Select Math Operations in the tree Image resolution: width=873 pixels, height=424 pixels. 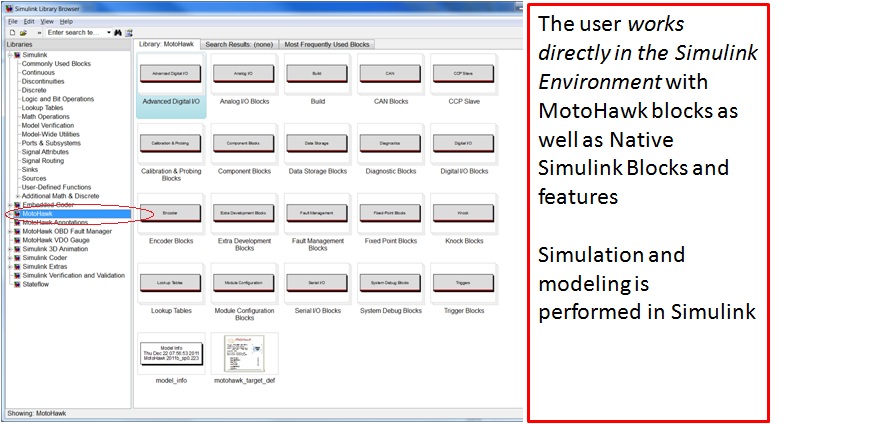pos(45,117)
